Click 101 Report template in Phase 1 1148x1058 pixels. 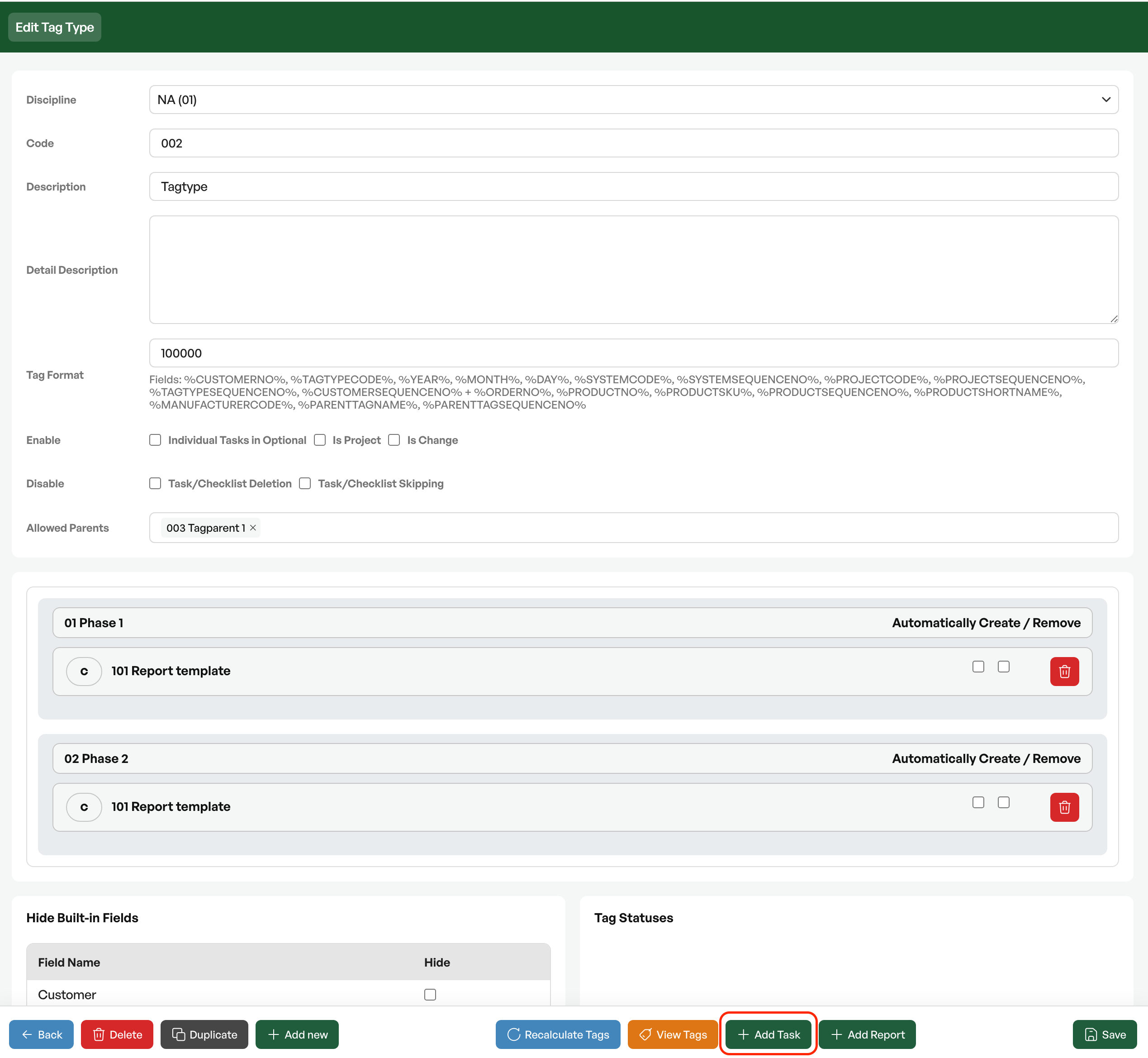pos(171,671)
